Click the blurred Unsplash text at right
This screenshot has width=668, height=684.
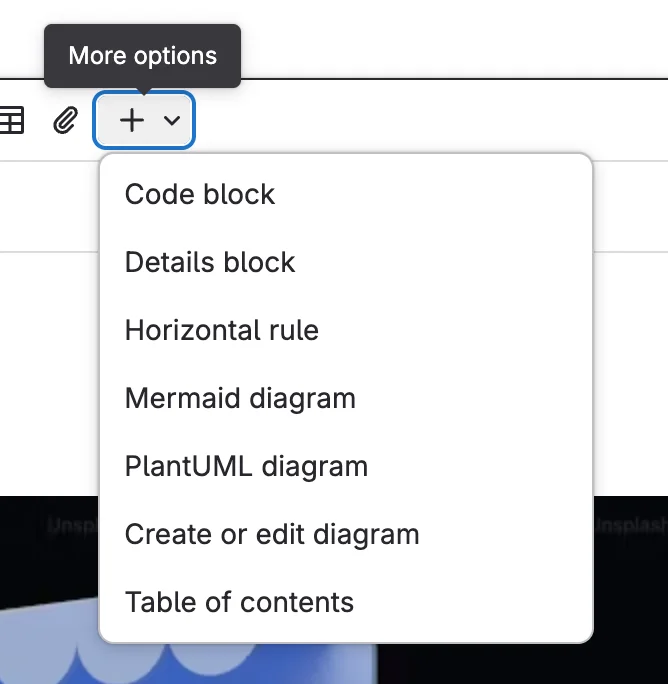pyautogui.click(x=630, y=525)
